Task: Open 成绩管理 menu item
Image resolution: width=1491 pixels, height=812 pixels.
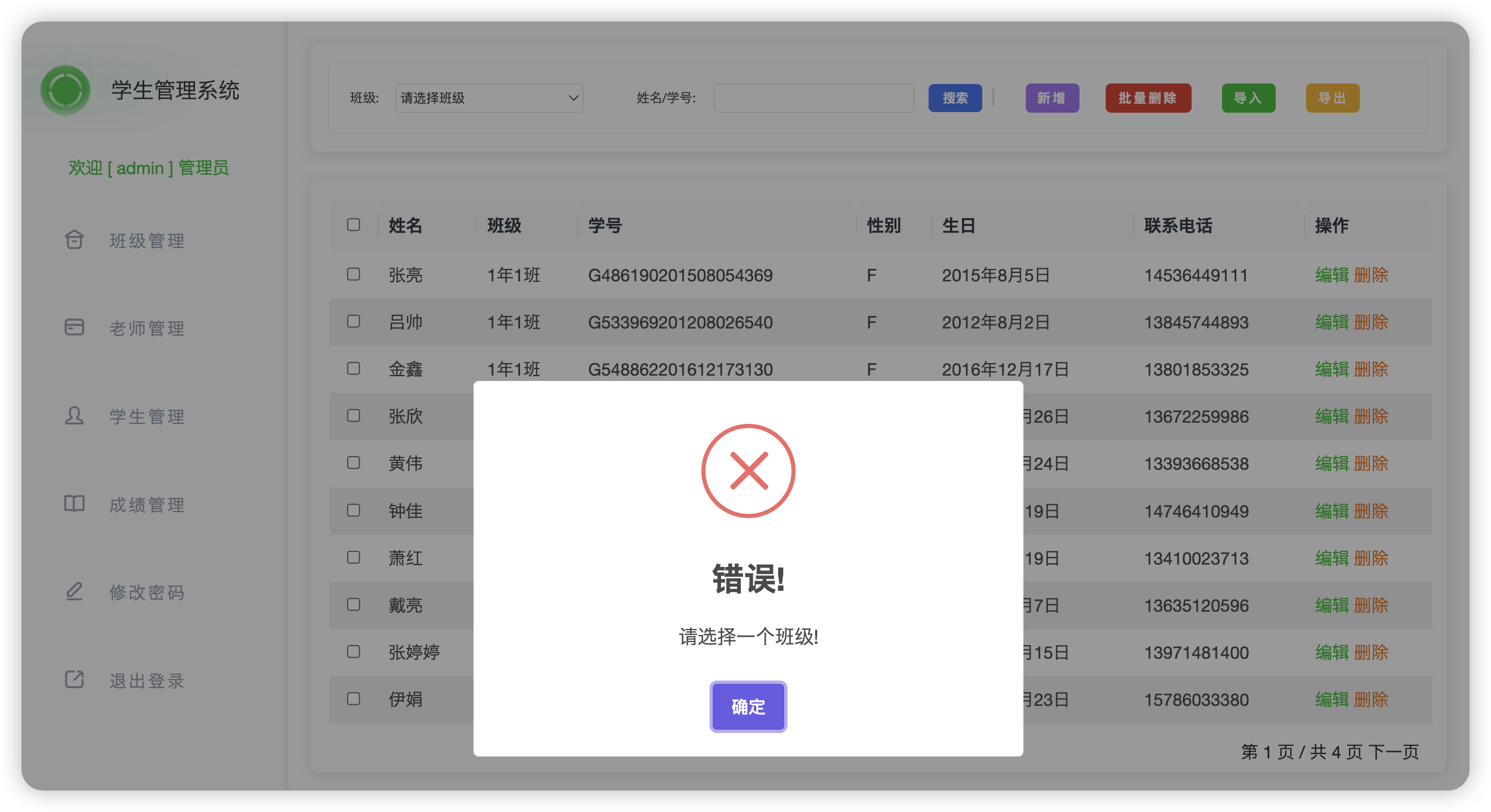Action: coord(147,505)
